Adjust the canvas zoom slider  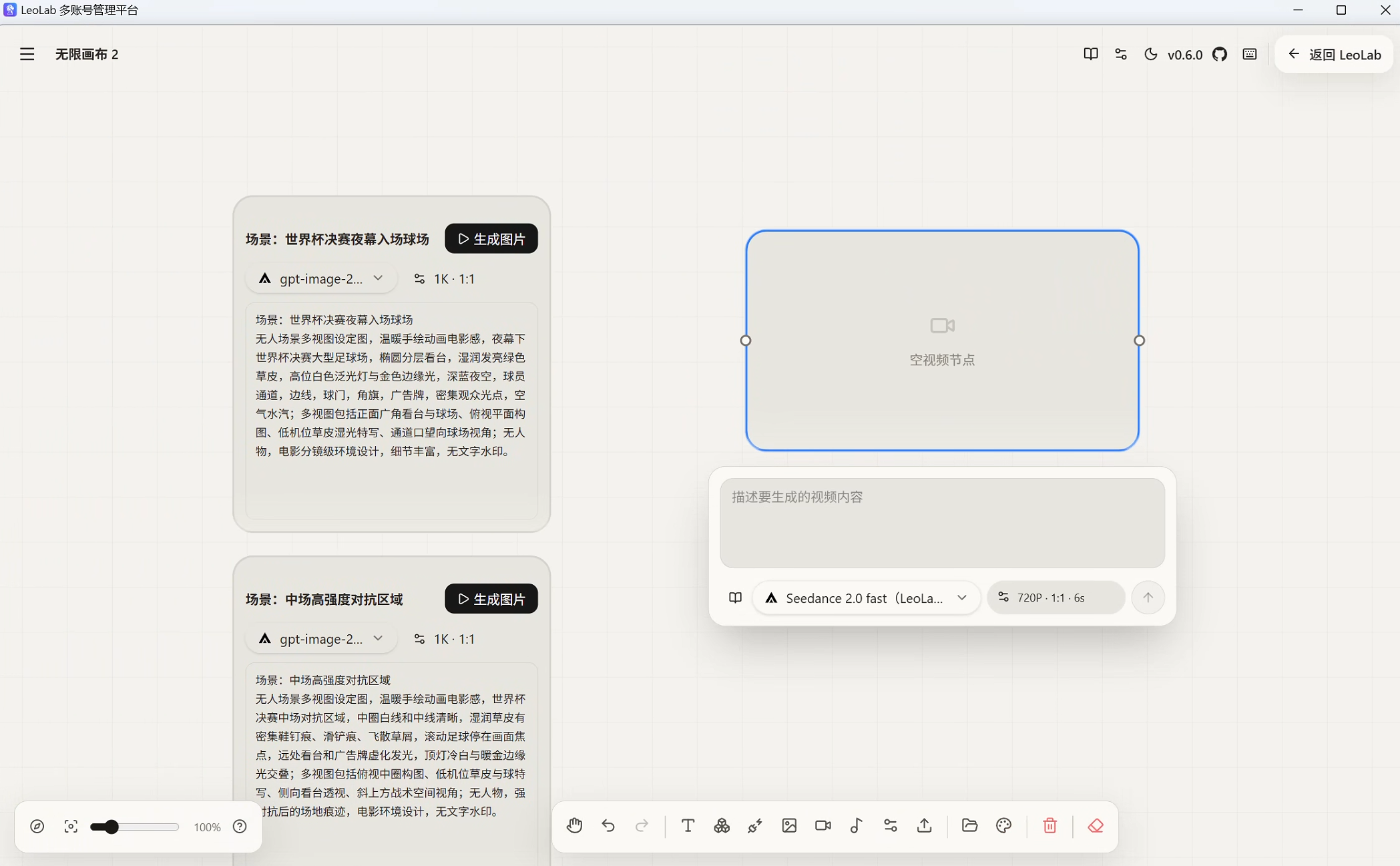(135, 827)
